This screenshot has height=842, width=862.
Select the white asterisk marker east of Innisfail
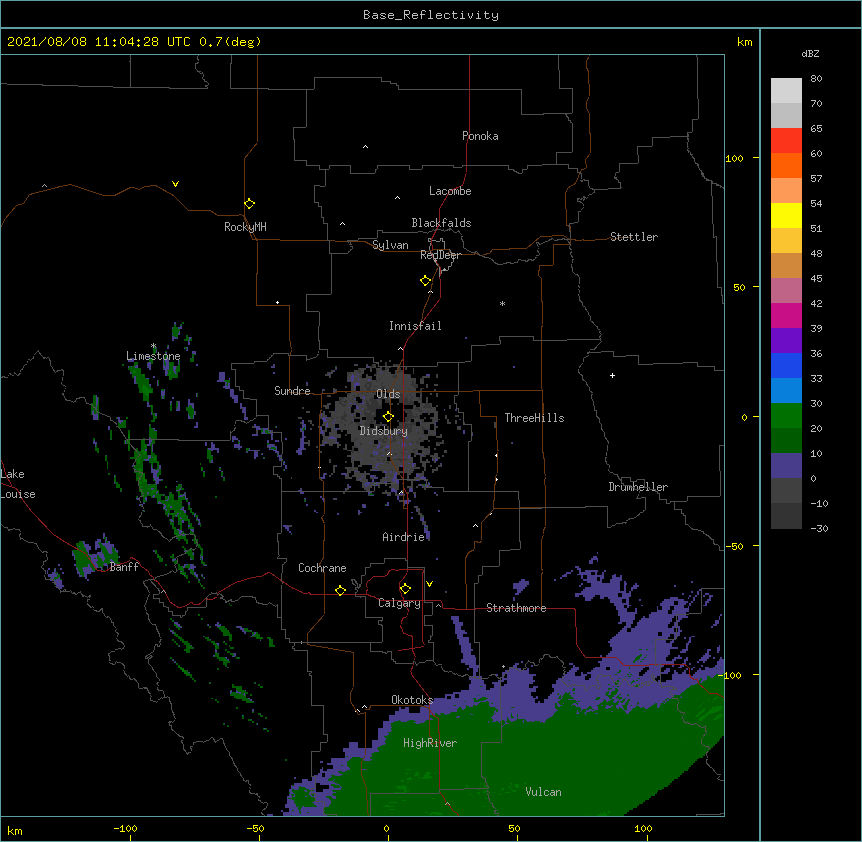pos(502,303)
